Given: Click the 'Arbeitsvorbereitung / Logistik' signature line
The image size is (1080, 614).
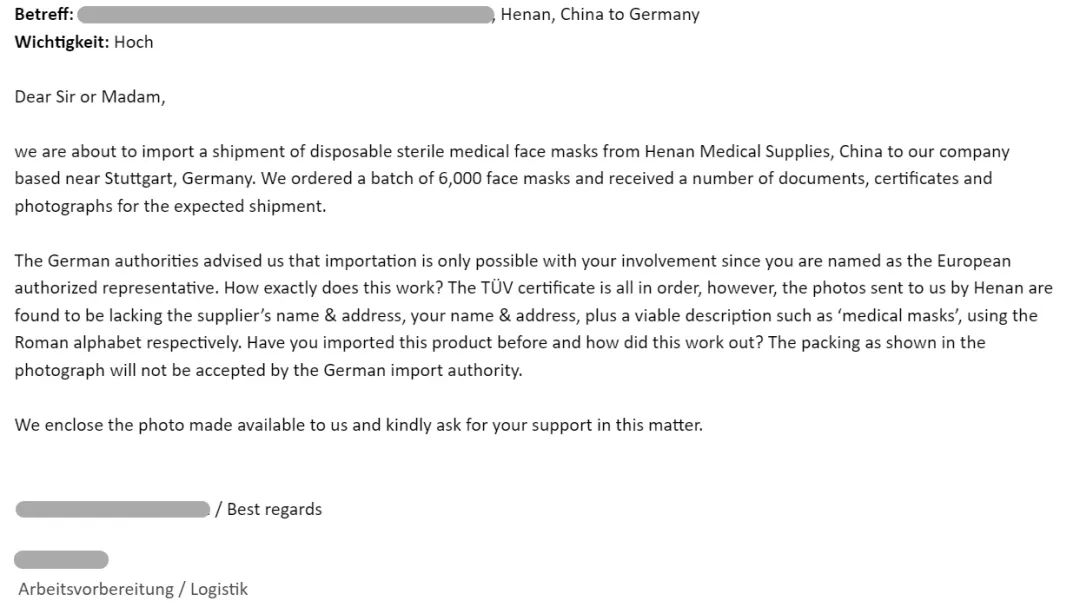Looking at the screenshot, I should coord(133,589).
